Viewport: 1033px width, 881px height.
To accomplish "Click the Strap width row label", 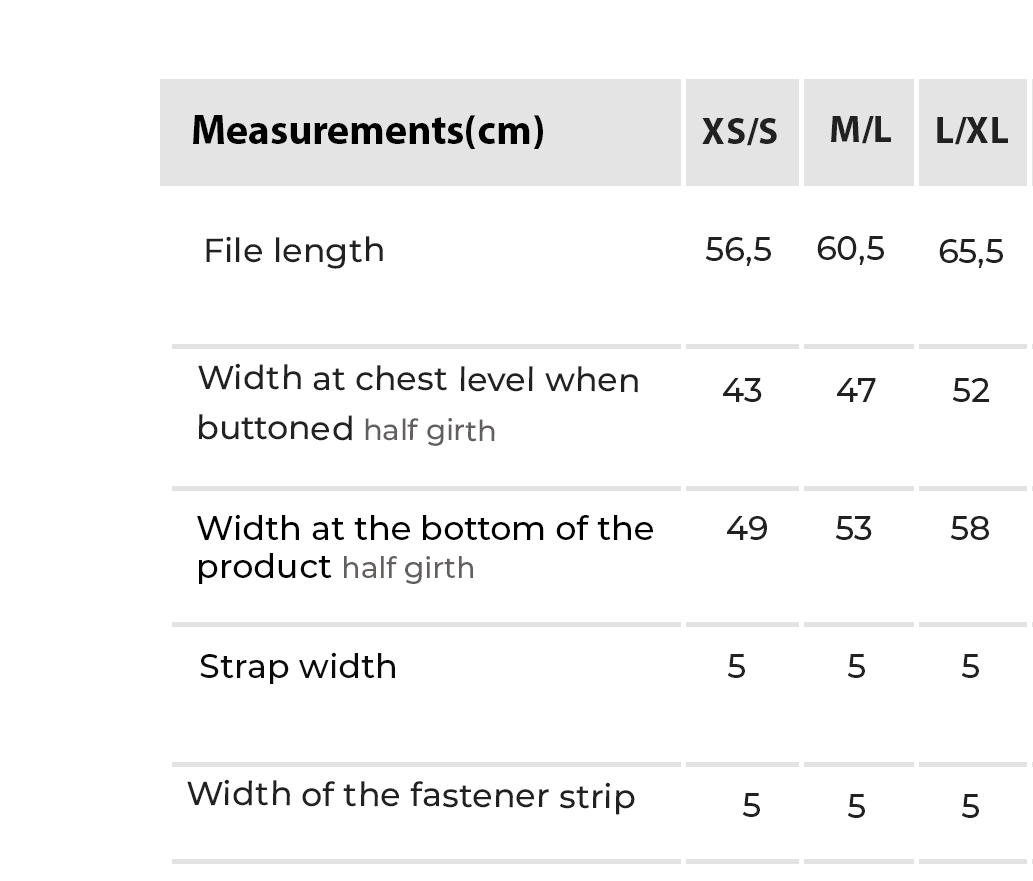I will (x=298, y=667).
